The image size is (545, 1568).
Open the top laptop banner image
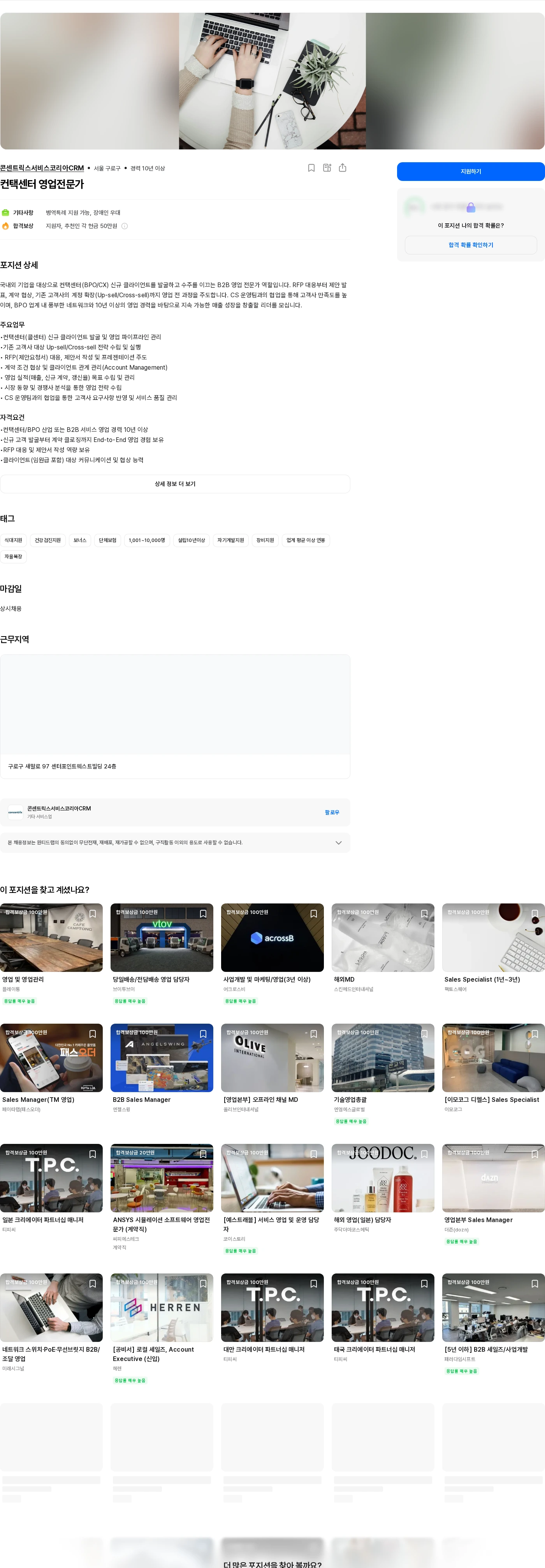[x=272, y=81]
